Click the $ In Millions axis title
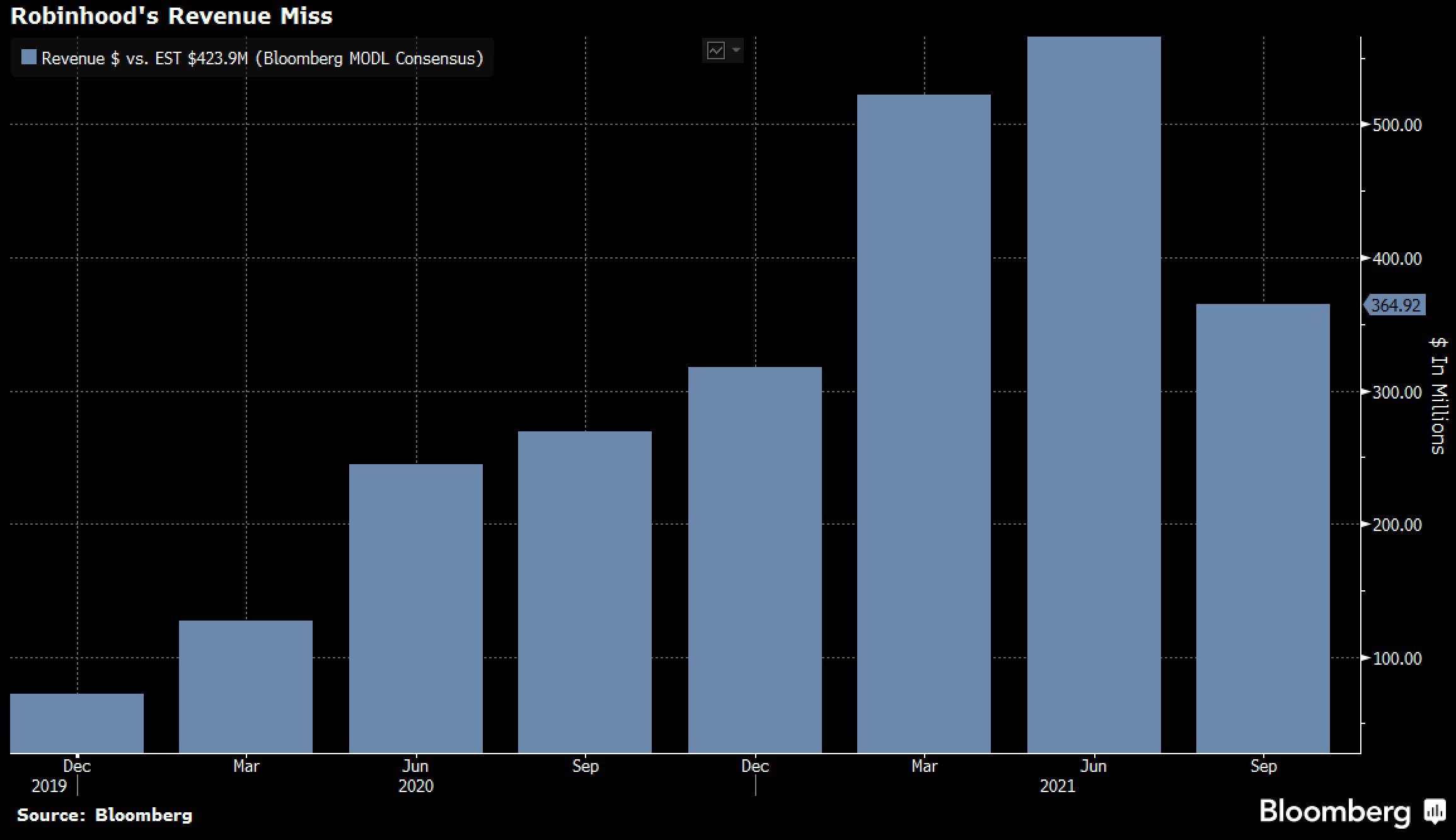The image size is (1456, 840). click(x=1438, y=395)
